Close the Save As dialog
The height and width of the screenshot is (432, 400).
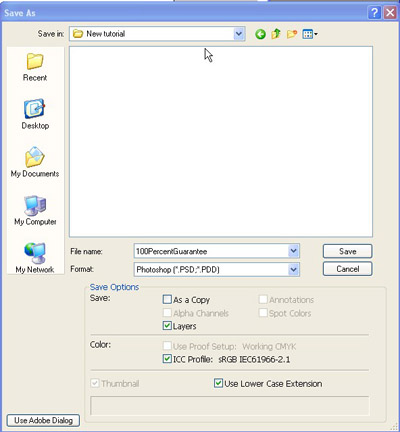pyautogui.click(x=389, y=13)
